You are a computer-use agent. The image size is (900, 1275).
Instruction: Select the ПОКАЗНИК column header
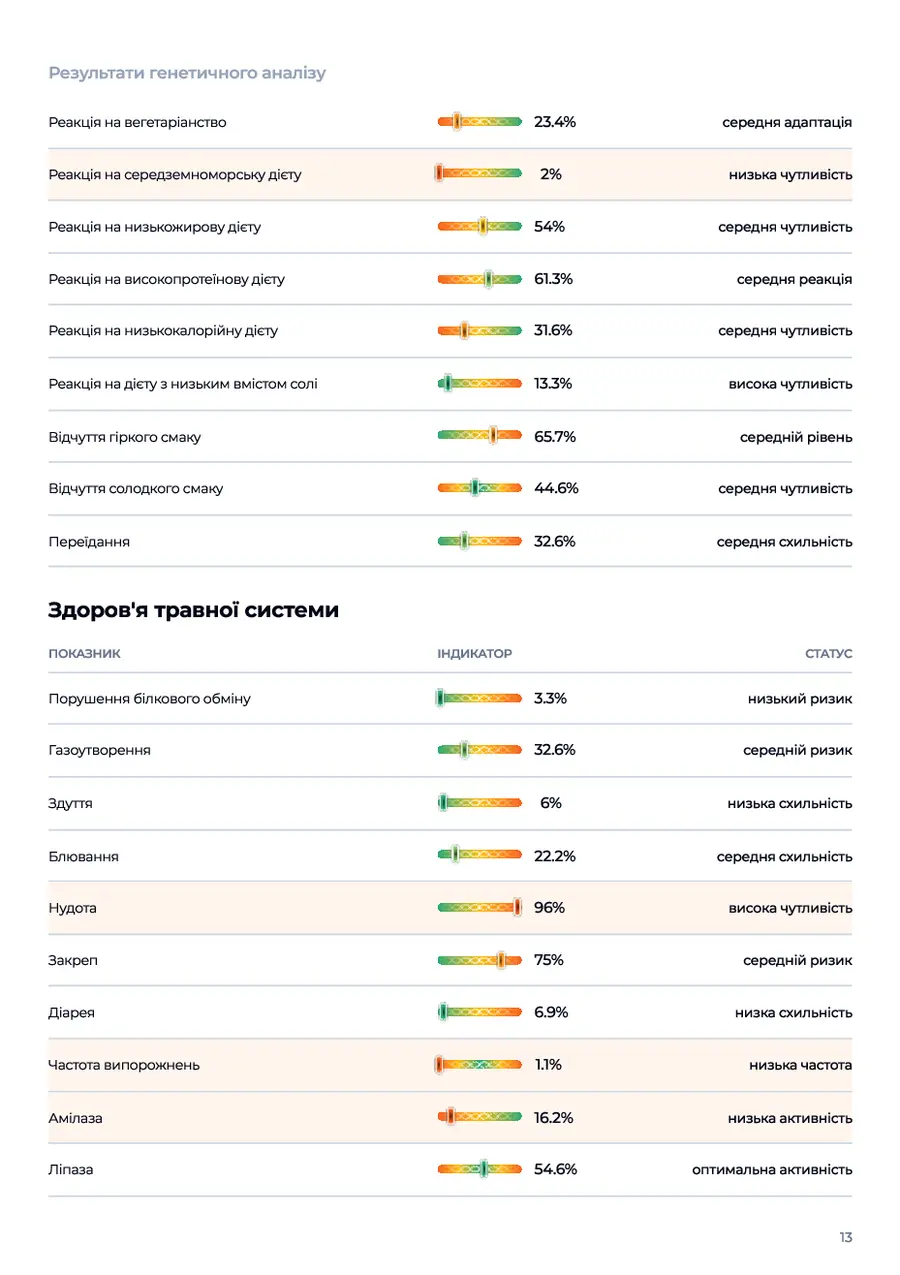pos(84,653)
